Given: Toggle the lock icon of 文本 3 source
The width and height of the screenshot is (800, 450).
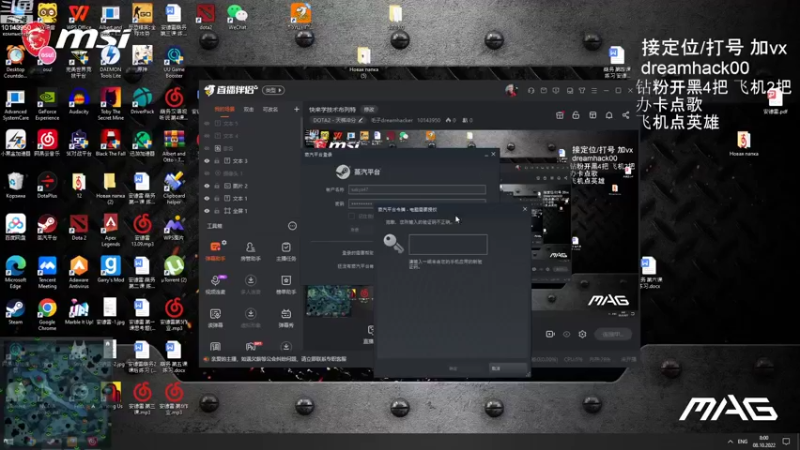Looking at the screenshot, I should point(217,161).
